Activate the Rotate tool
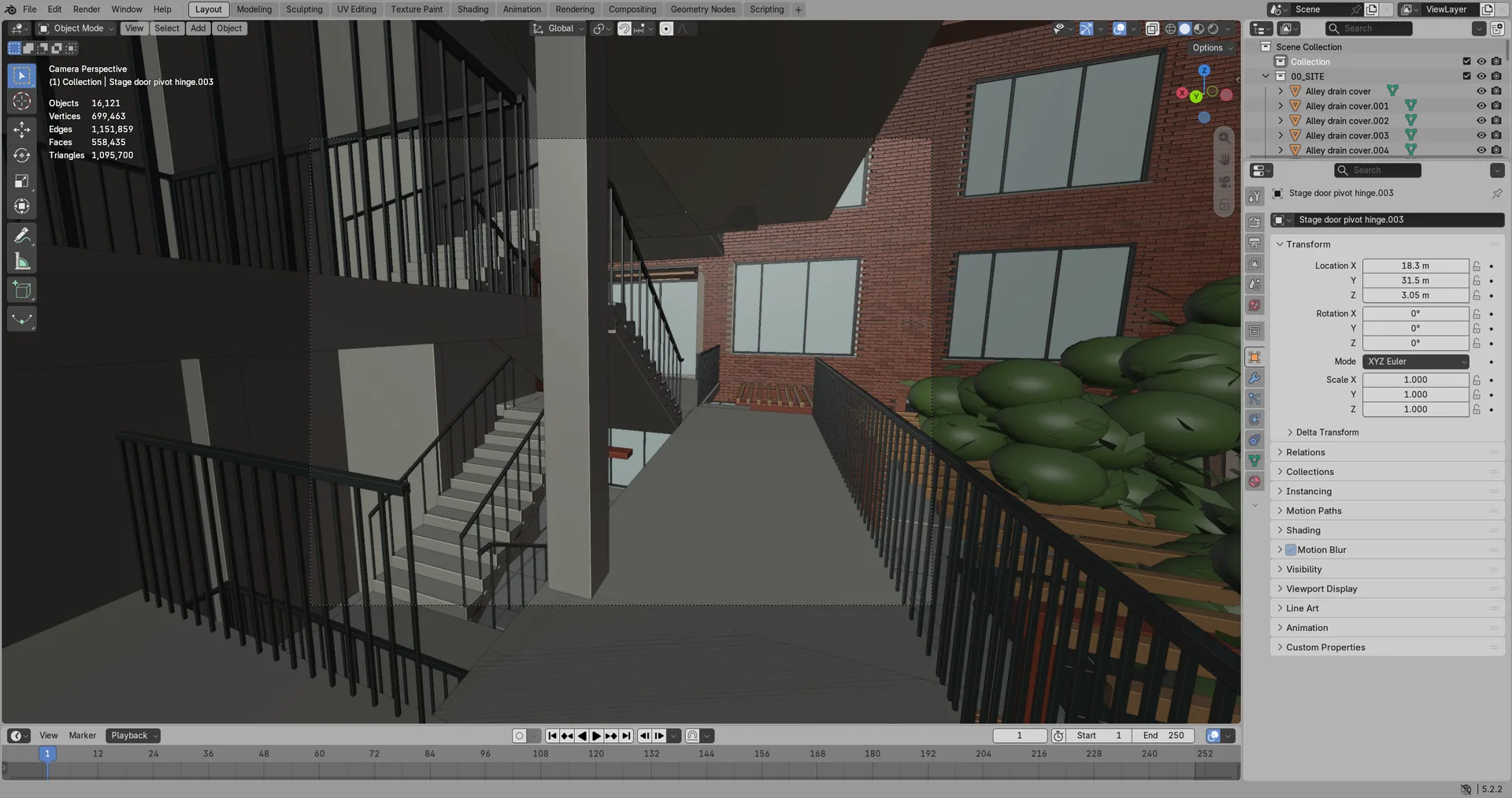The width and height of the screenshot is (1512, 798). [x=22, y=155]
